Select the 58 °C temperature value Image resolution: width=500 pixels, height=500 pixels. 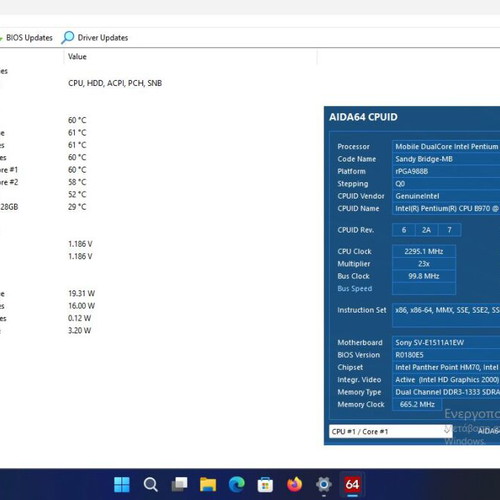(77, 182)
